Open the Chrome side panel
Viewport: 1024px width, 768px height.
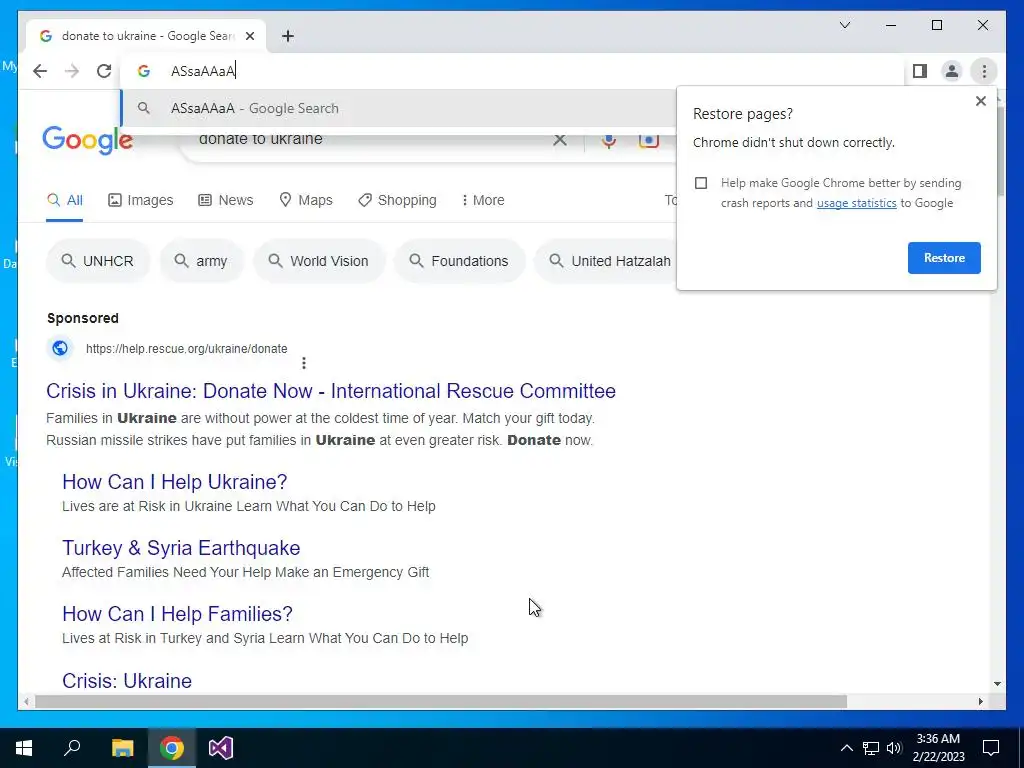pos(920,71)
